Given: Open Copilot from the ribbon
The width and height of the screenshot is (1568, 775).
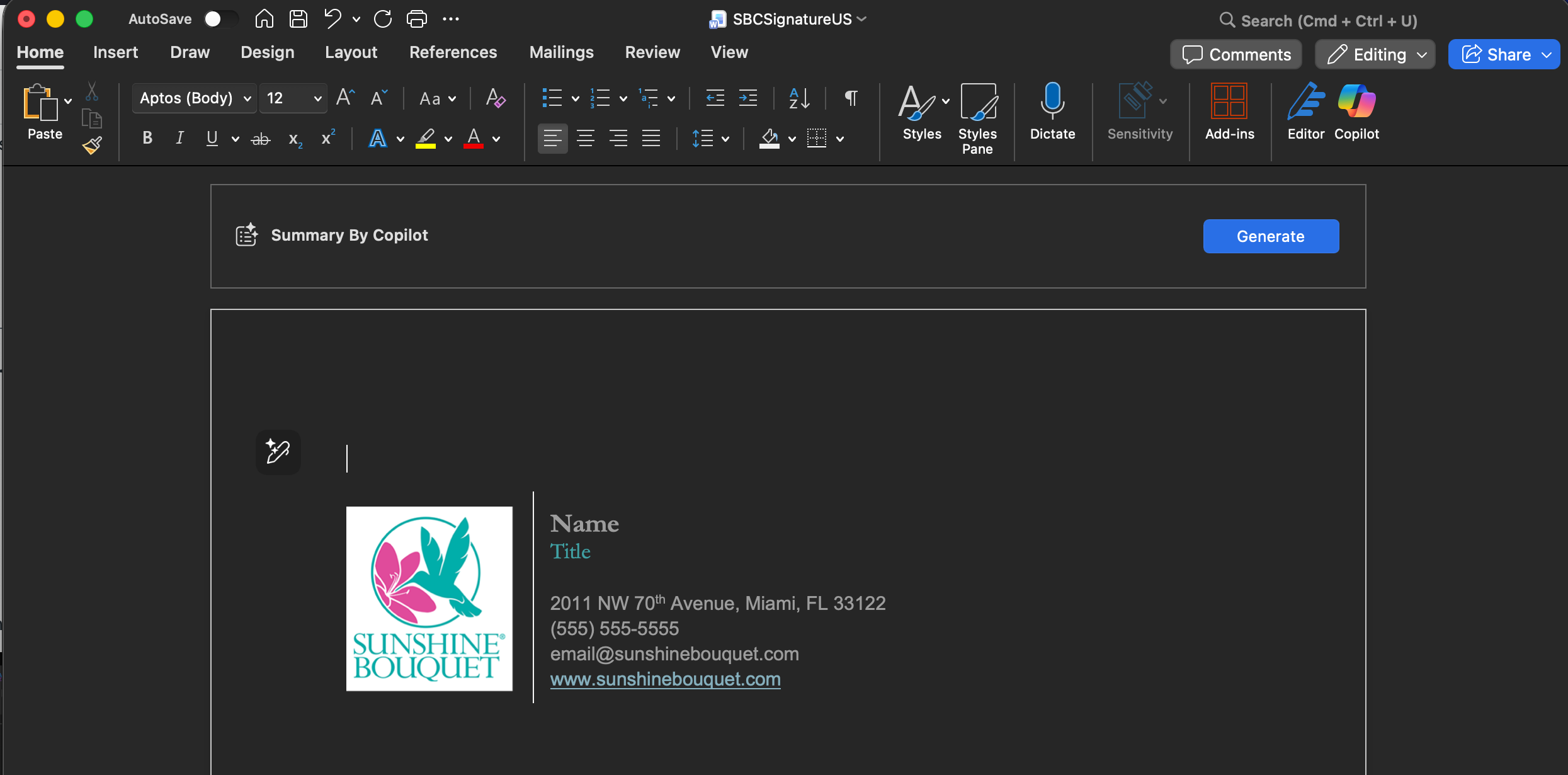Looking at the screenshot, I should (x=1356, y=112).
